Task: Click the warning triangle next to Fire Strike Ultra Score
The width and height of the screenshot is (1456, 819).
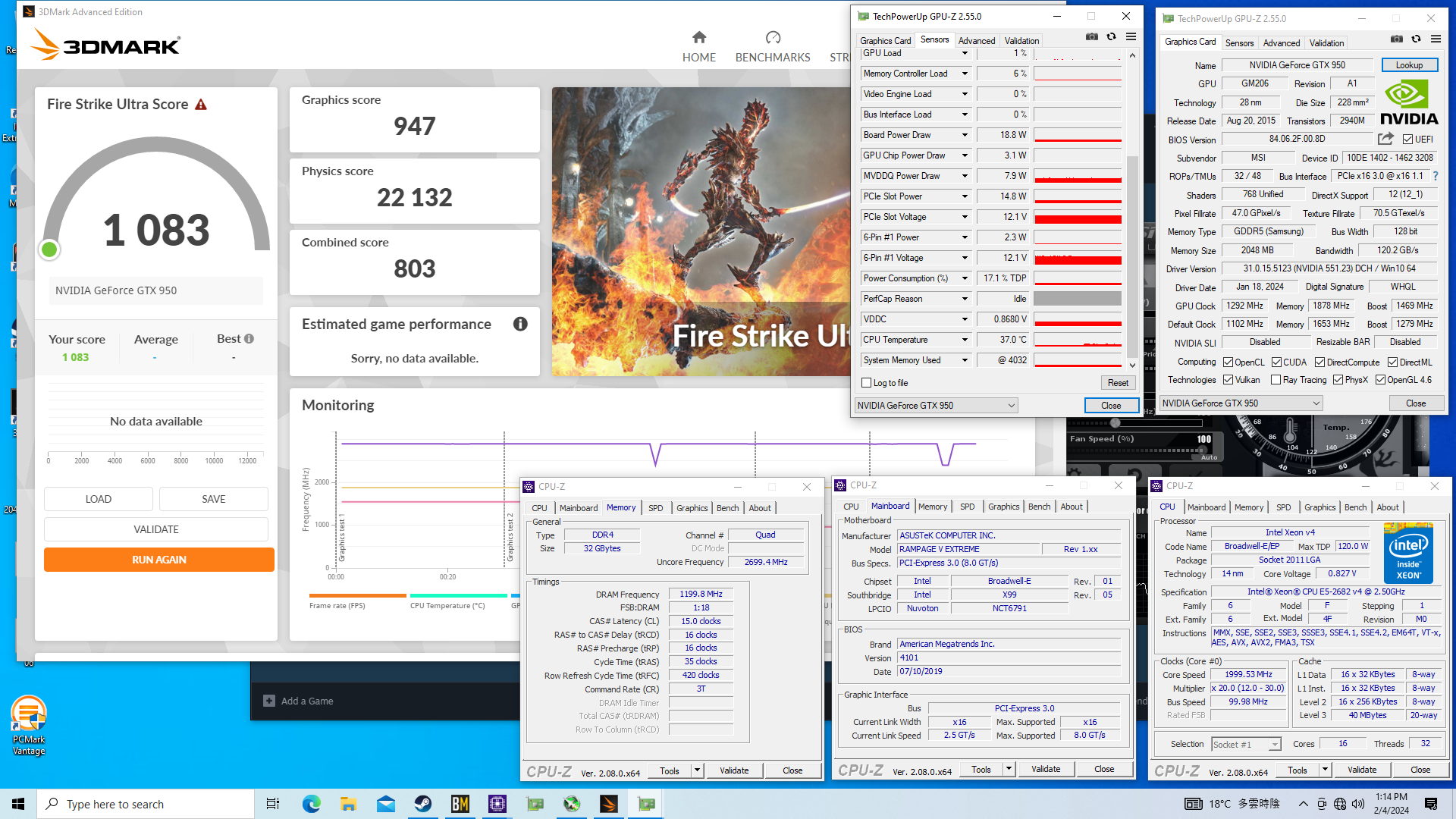Action: pyautogui.click(x=201, y=105)
